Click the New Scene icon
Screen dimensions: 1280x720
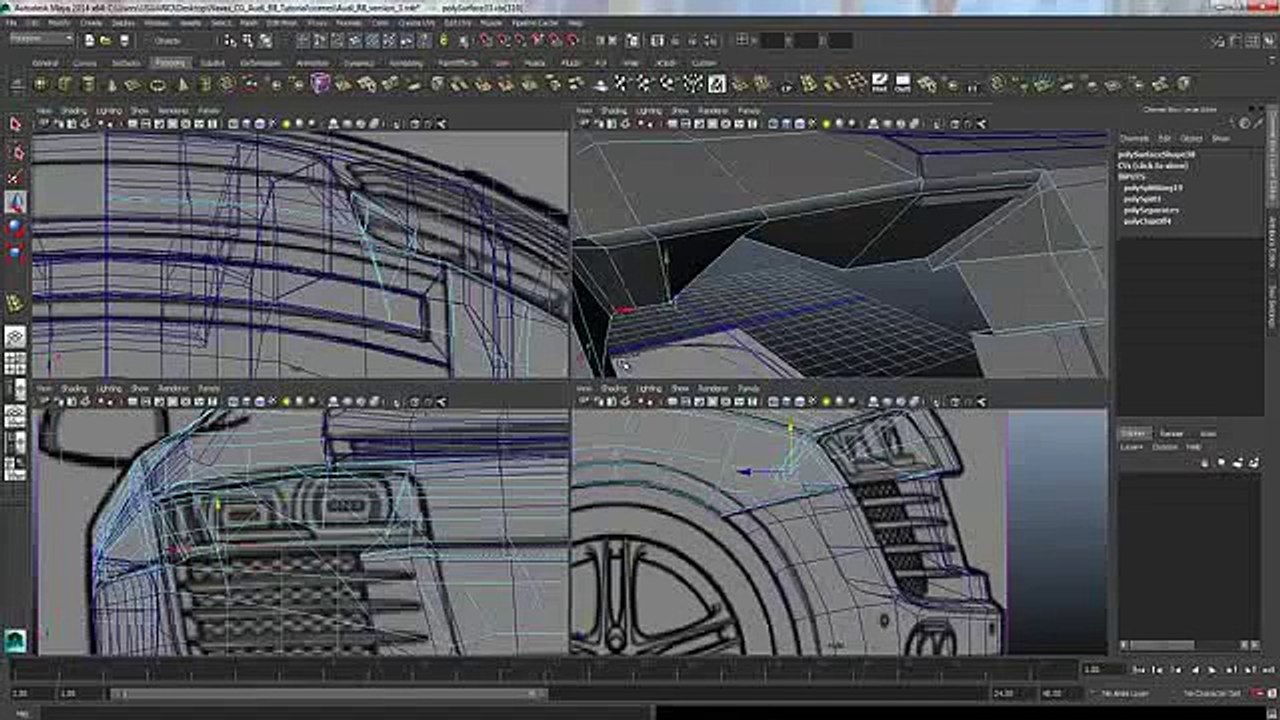(89, 40)
